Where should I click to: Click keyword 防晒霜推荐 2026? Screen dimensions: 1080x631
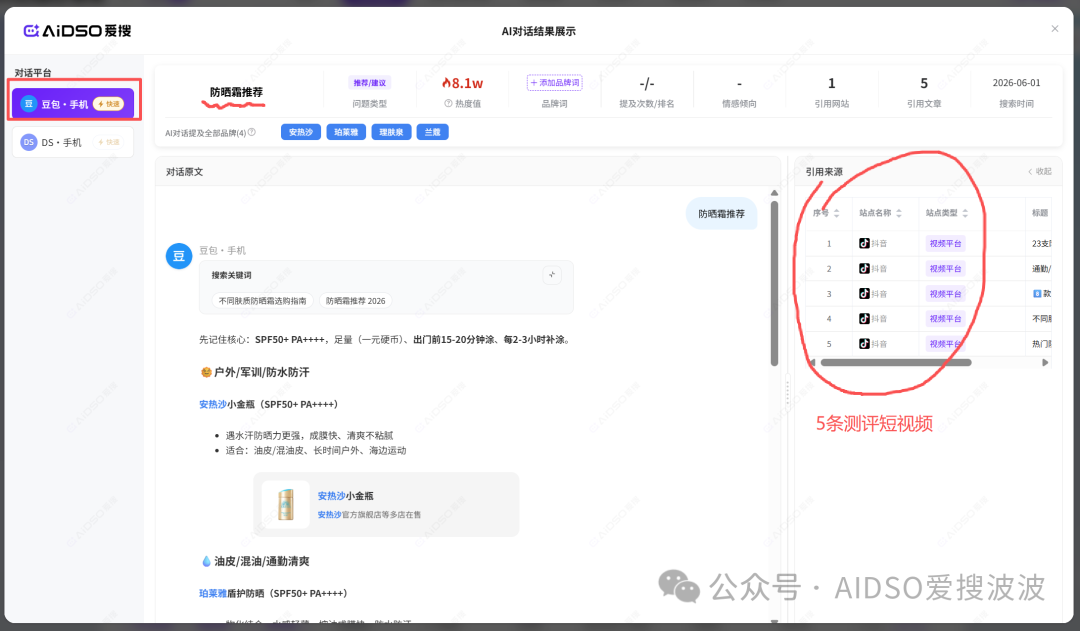point(355,301)
